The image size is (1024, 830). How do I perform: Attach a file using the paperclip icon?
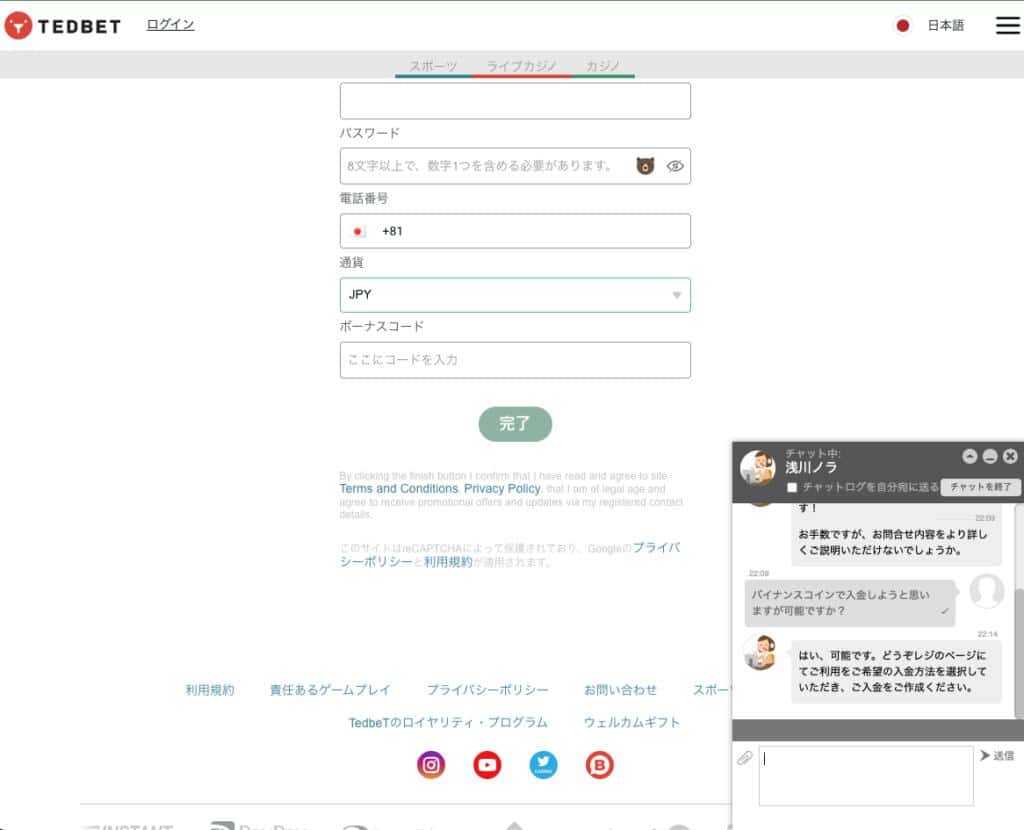[x=743, y=759]
